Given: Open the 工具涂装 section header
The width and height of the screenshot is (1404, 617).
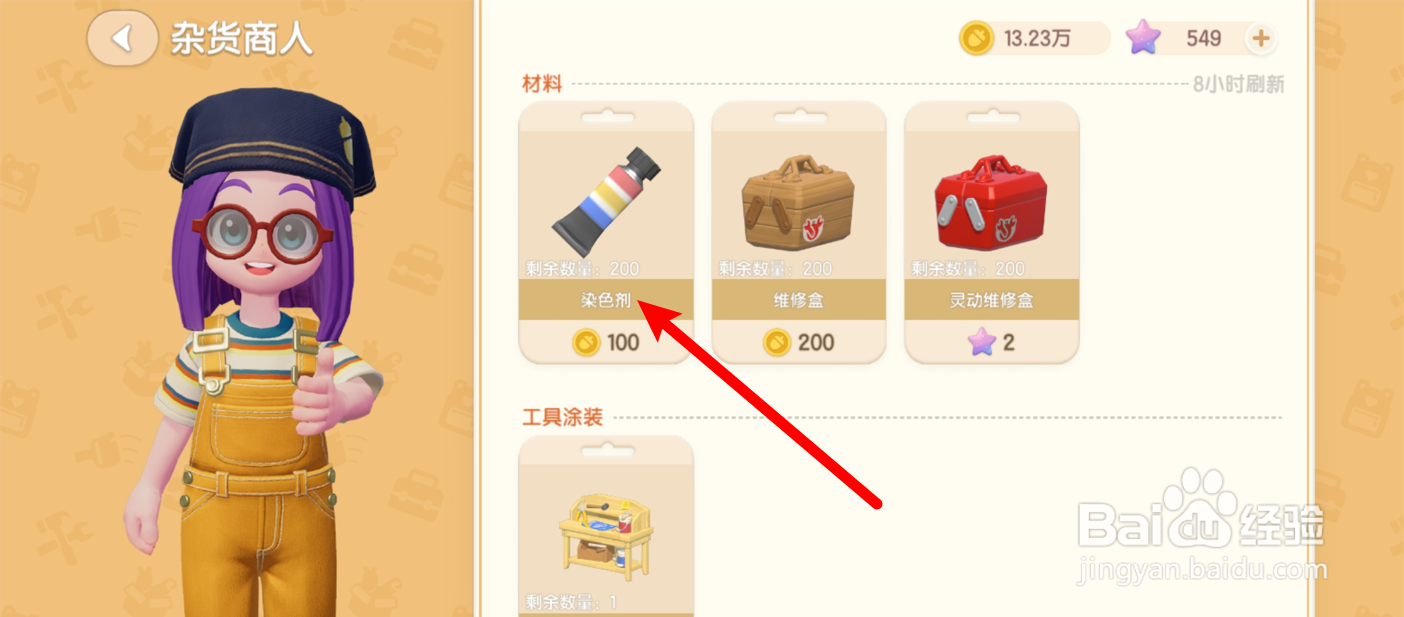Looking at the screenshot, I should [x=562, y=417].
